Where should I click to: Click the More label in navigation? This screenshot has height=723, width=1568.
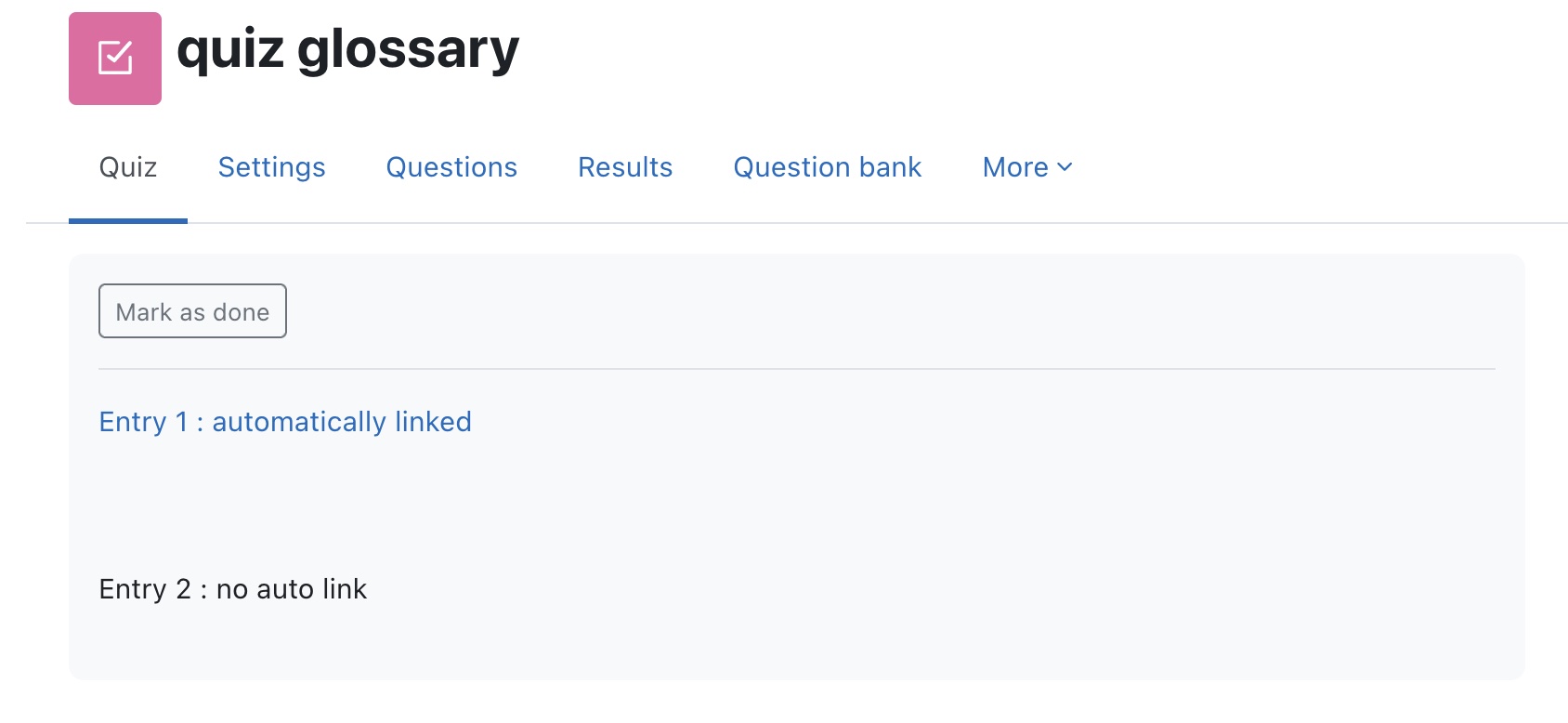(1015, 167)
